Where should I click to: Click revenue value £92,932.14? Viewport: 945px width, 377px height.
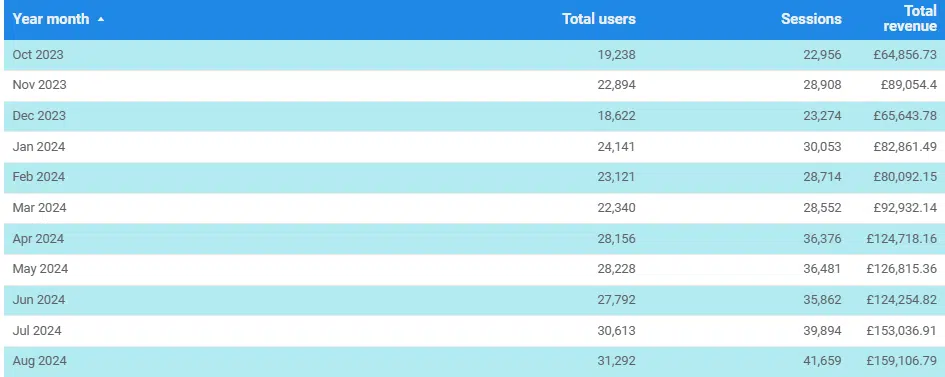click(x=905, y=208)
